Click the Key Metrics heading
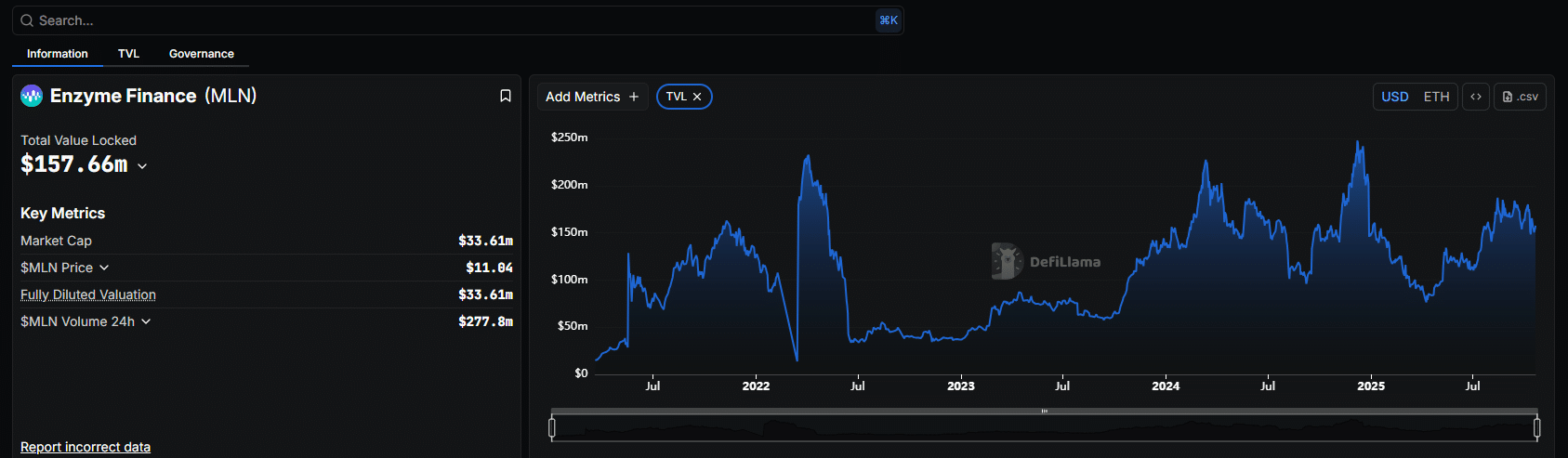Screen dimensions: 1568x458 62,213
